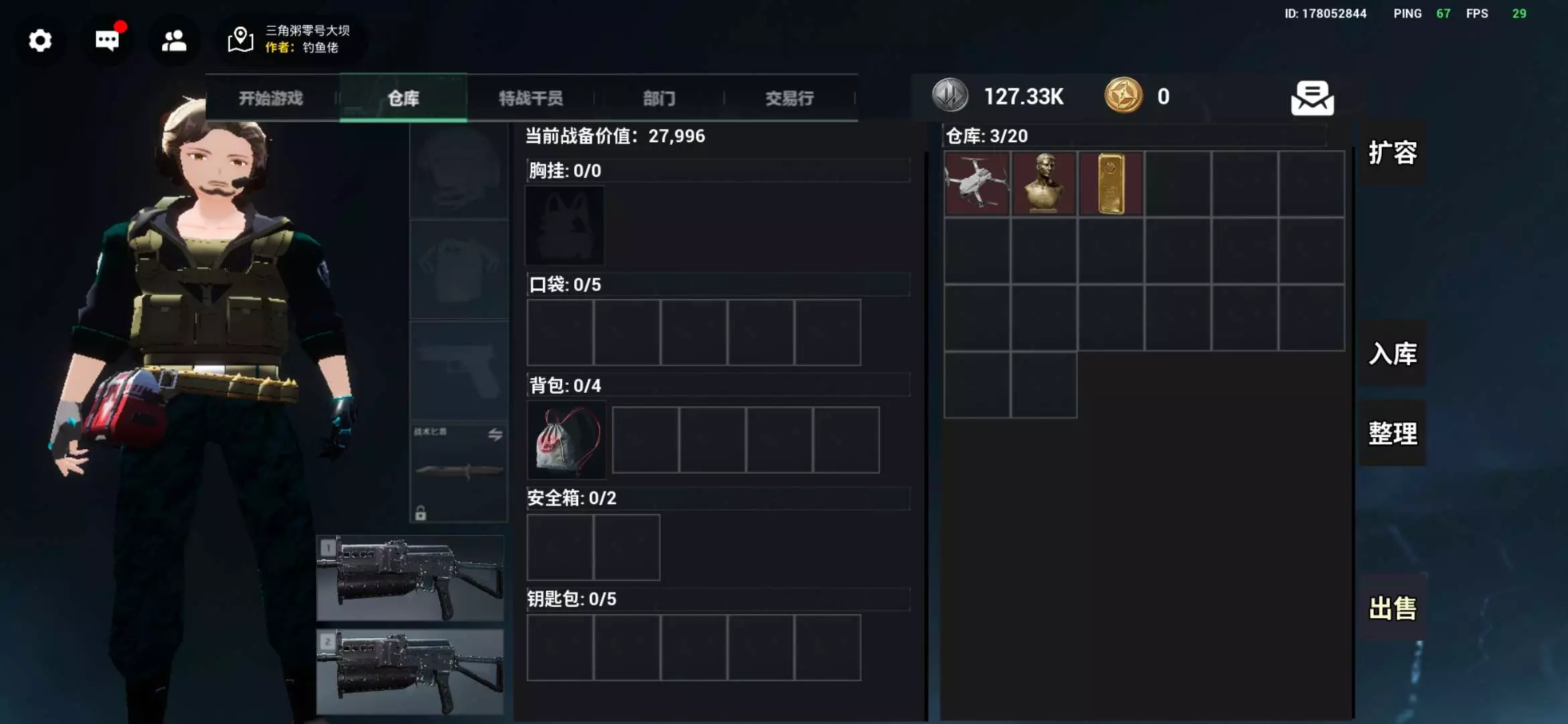1568x724 pixels.
Task: Select the bronze bust statue item
Action: 1044,183
